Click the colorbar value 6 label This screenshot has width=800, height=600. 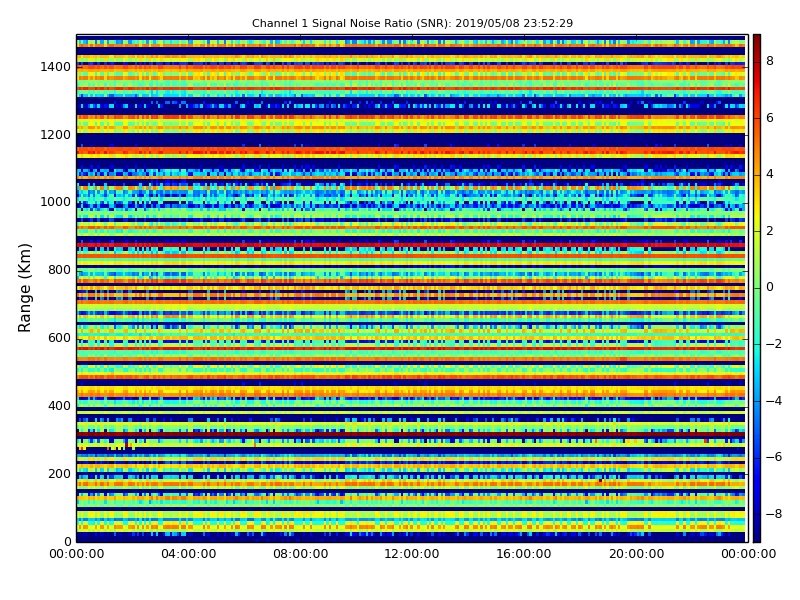770,118
